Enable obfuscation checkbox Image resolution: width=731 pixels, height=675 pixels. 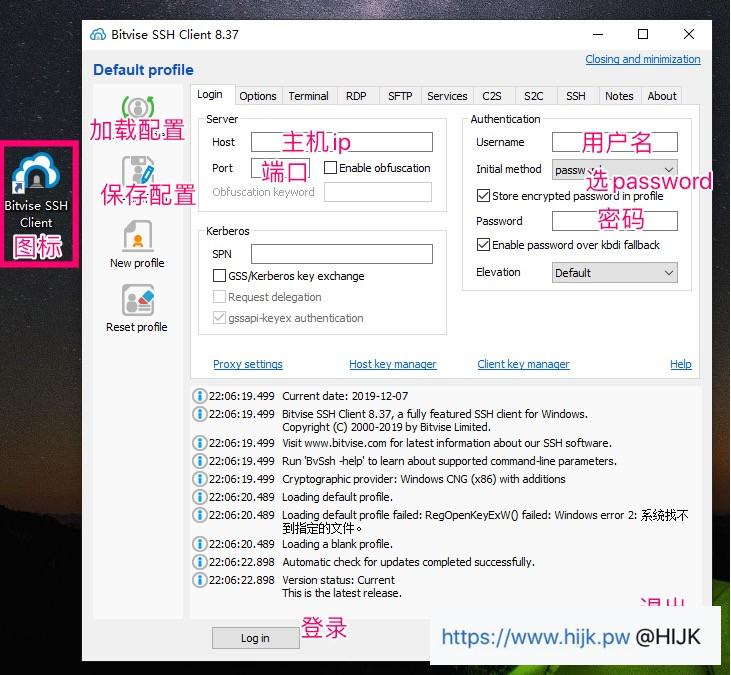coord(330,168)
